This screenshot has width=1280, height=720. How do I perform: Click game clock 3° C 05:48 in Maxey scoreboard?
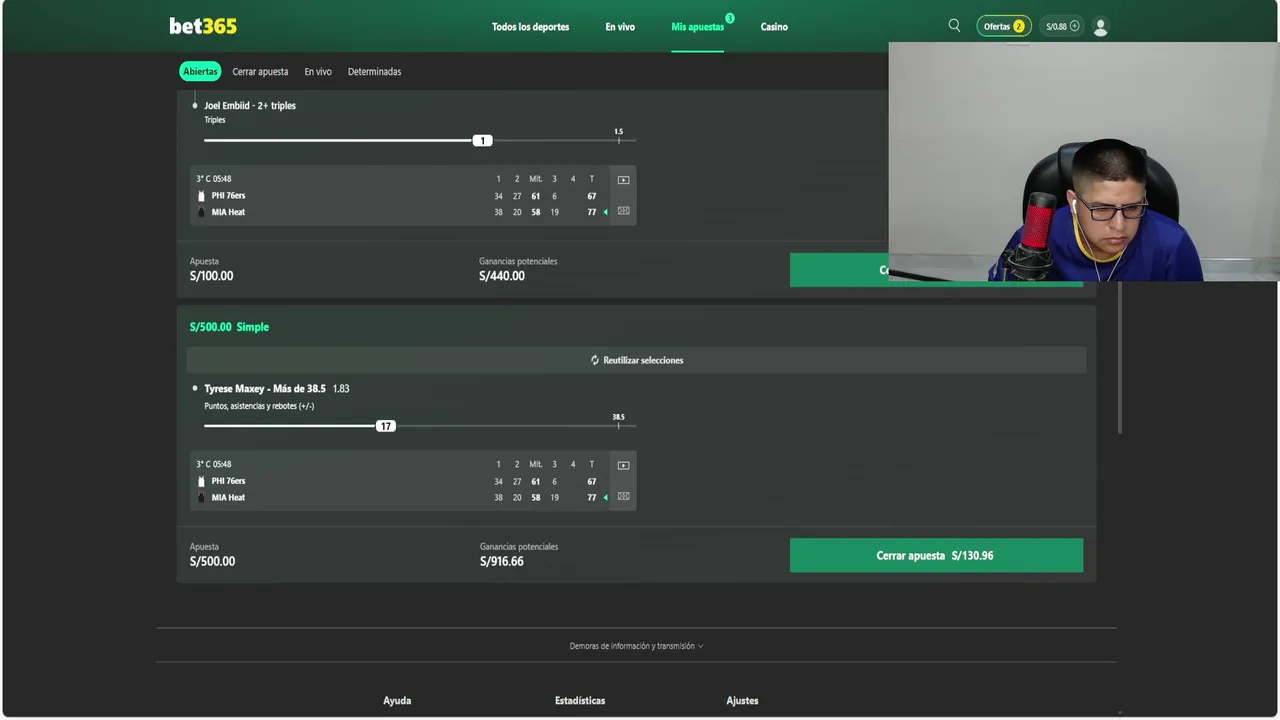(214, 465)
